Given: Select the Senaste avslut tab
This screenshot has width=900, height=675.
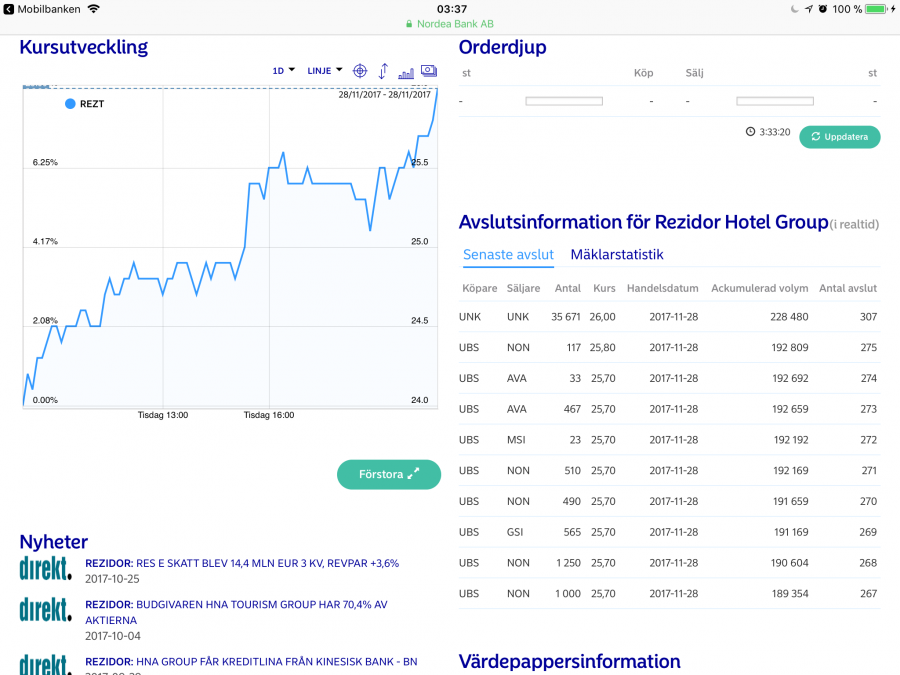Looking at the screenshot, I should coord(508,255).
